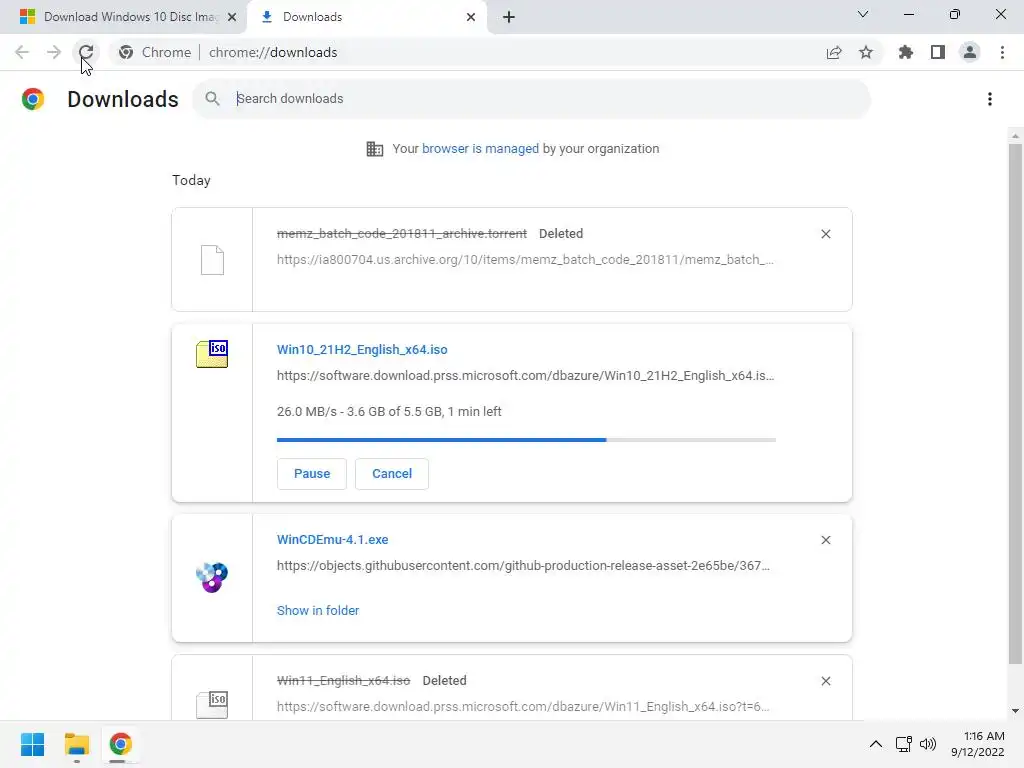
Task: Show WinCDEmu in folder
Action: [318, 611]
